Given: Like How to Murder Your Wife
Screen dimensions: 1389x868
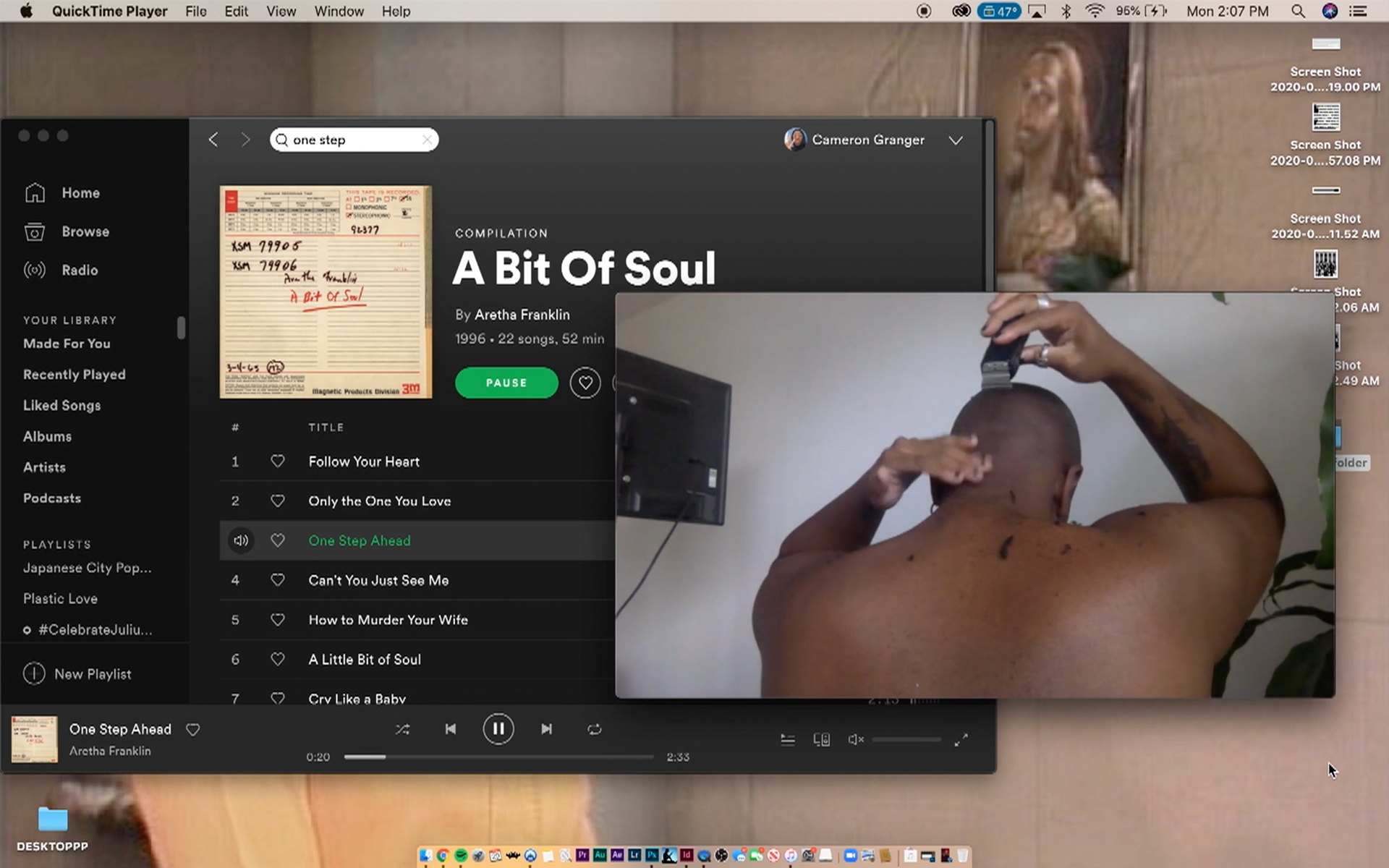Looking at the screenshot, I should click(277, 620).
